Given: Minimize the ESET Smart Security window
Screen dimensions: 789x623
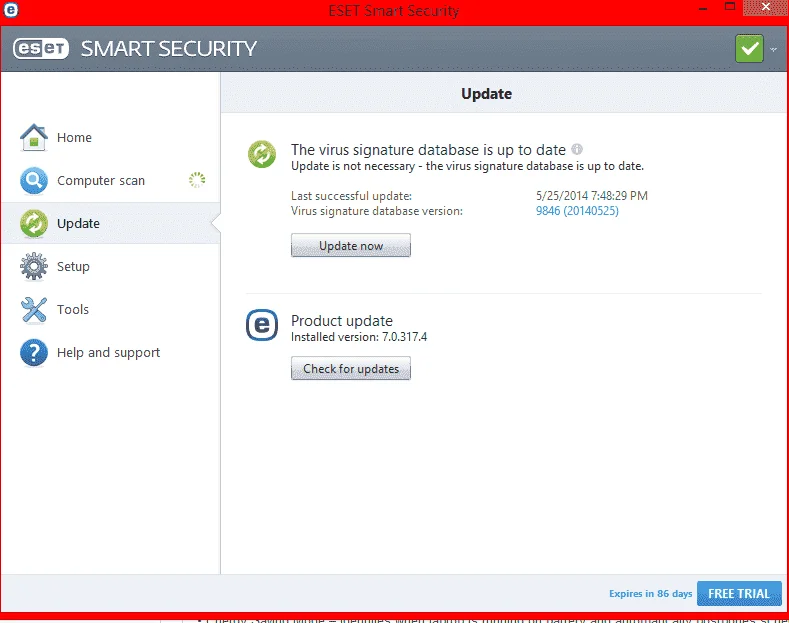Looking at the screenshot, I should coord(703,9).
